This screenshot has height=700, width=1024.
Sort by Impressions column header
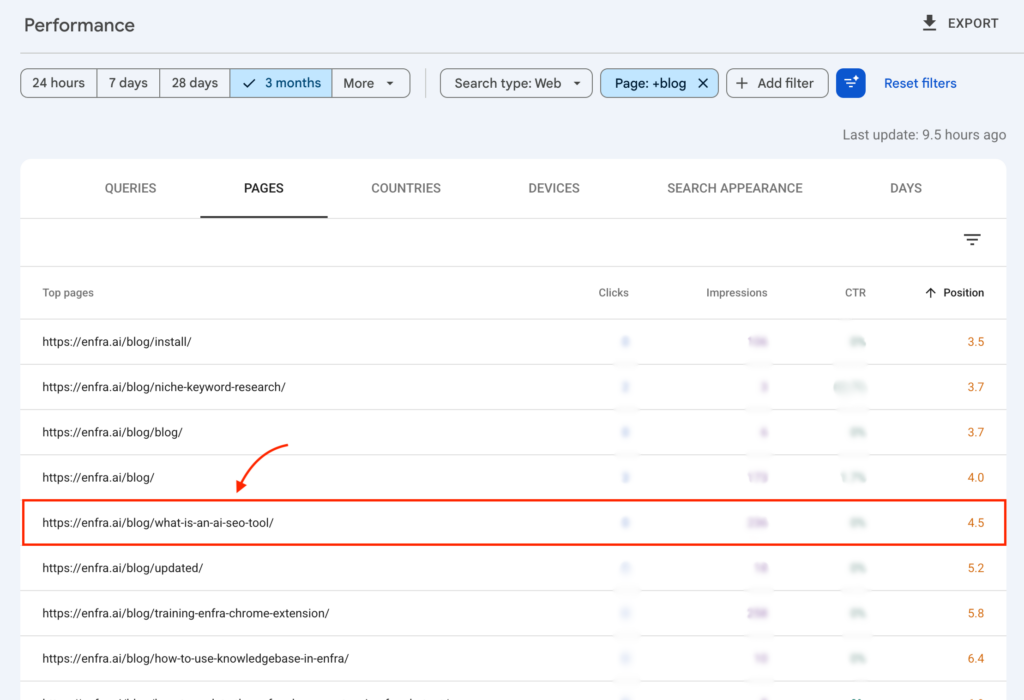click(736, 293)
